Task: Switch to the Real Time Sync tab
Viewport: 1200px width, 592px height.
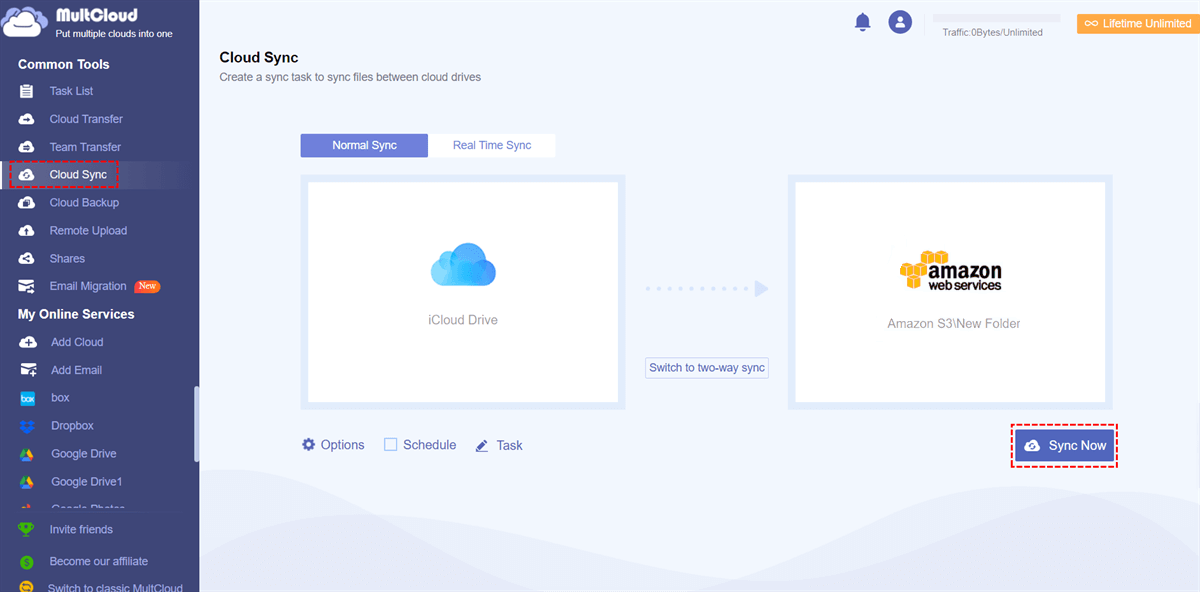Action: pos(492,145)
